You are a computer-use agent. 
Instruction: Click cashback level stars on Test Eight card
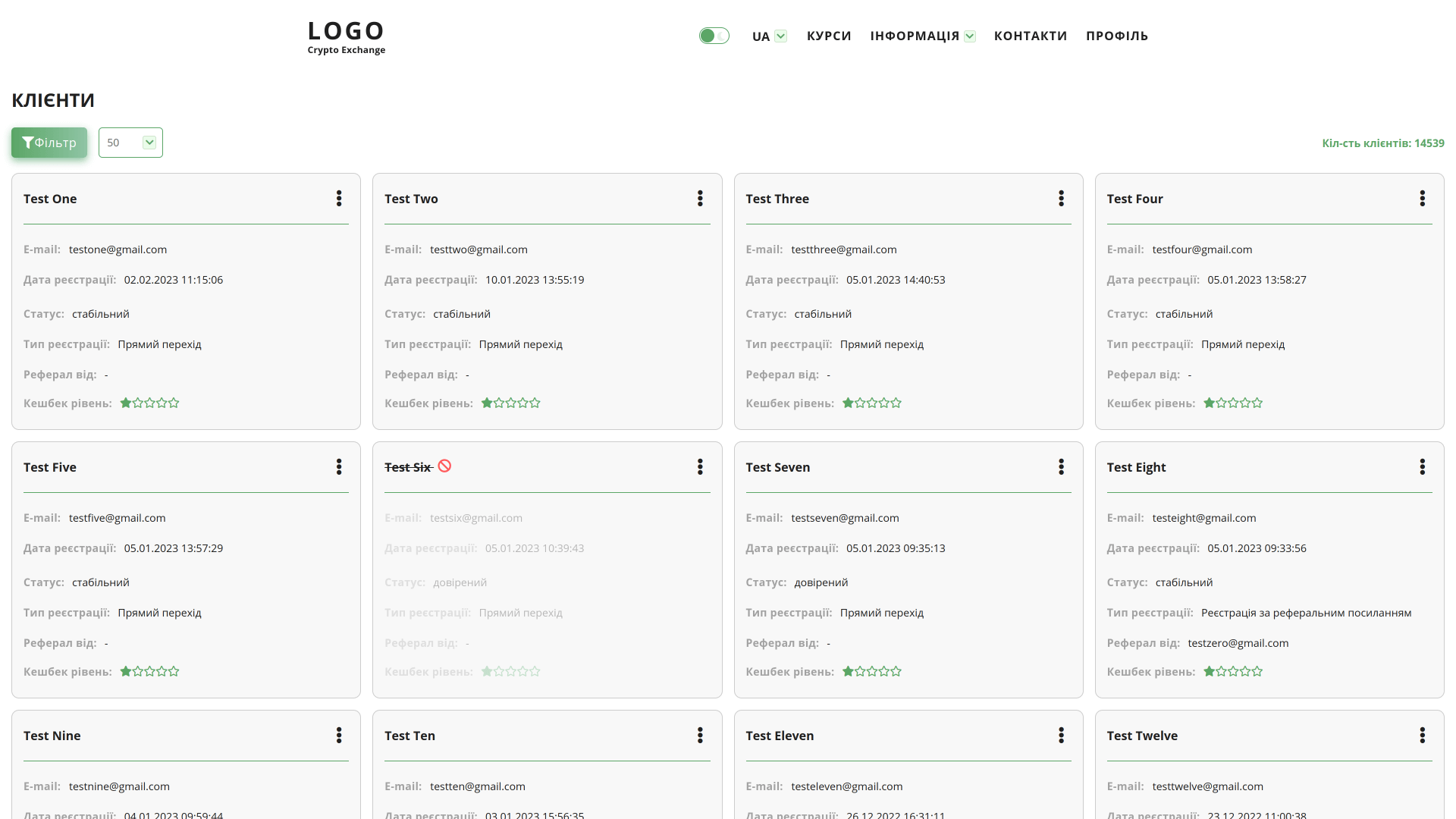(1233, 671)
